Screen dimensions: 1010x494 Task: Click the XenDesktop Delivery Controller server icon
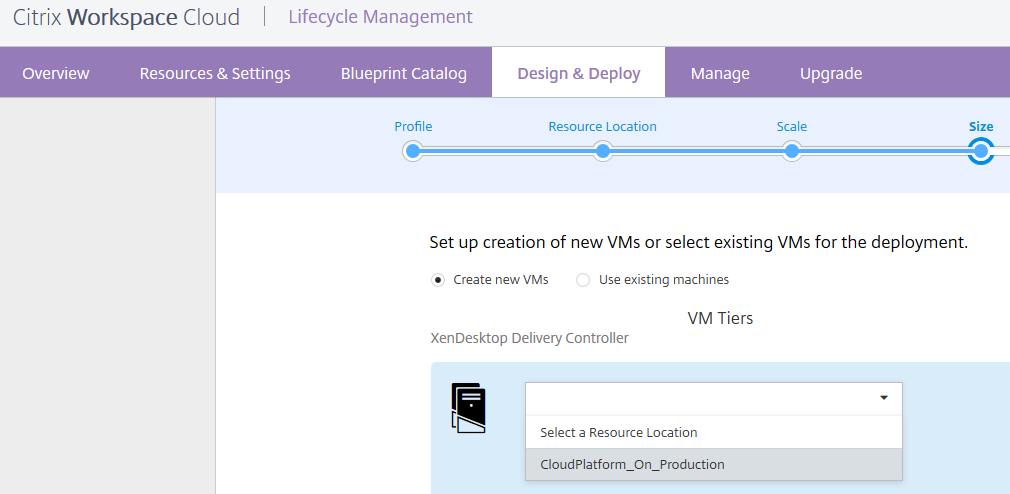point(469,407)
